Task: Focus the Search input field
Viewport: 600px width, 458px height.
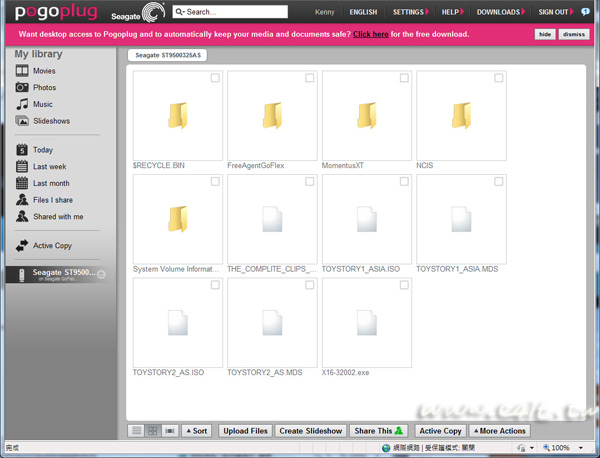Action: click(x=230, y=12)
